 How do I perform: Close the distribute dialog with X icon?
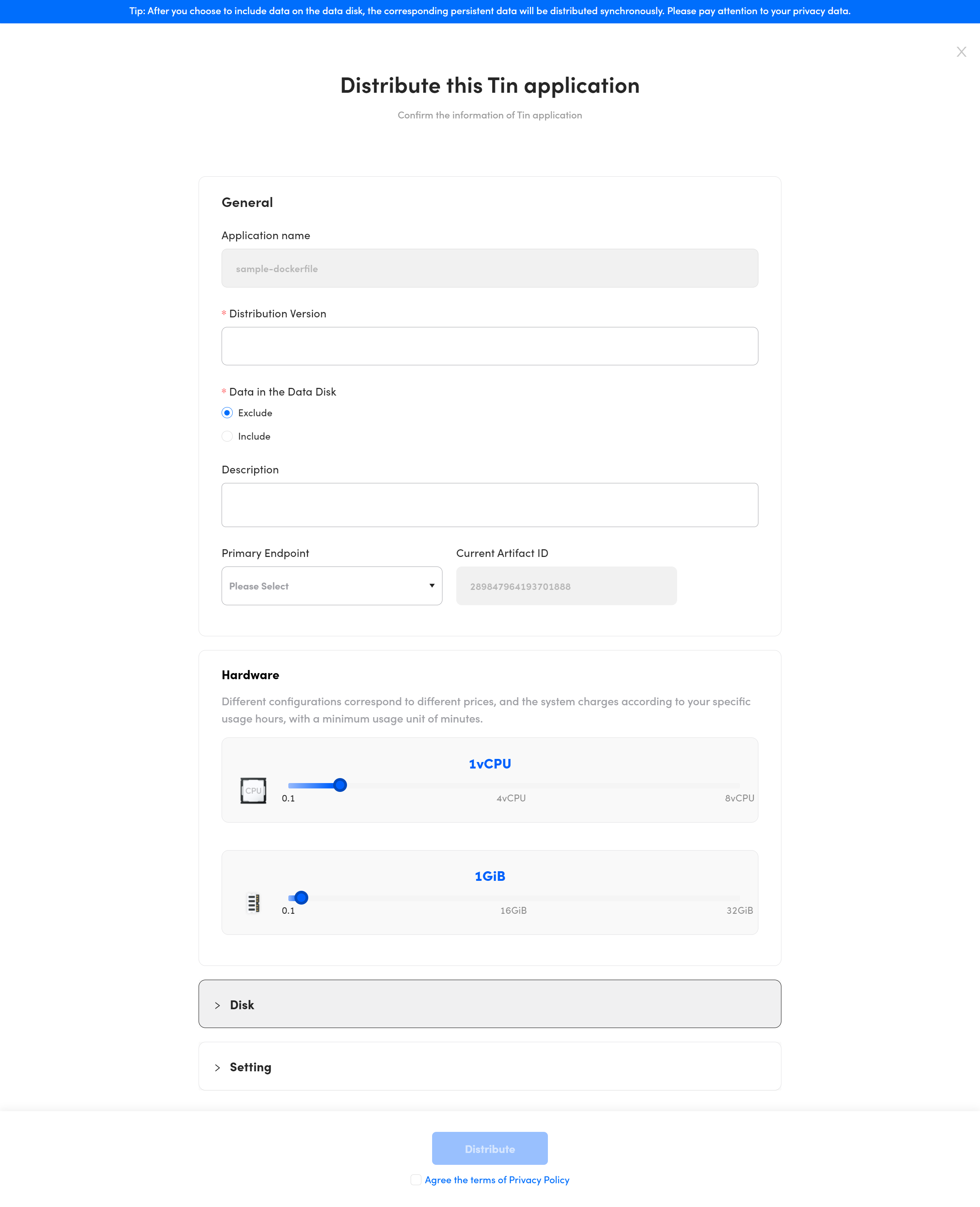tap(961, 52)
